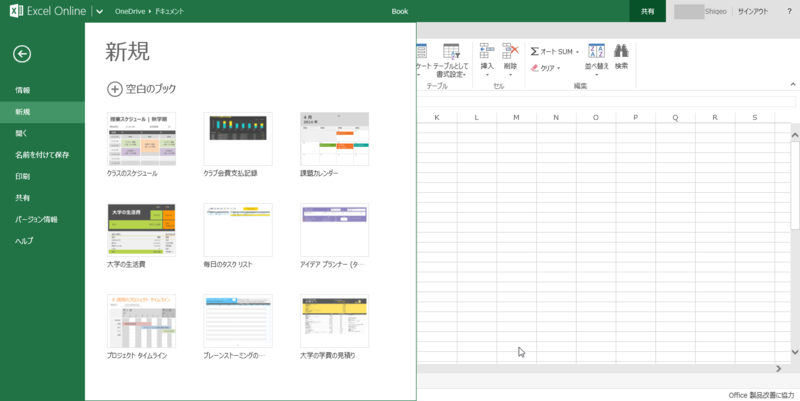Select column K header

pos(437,117)
